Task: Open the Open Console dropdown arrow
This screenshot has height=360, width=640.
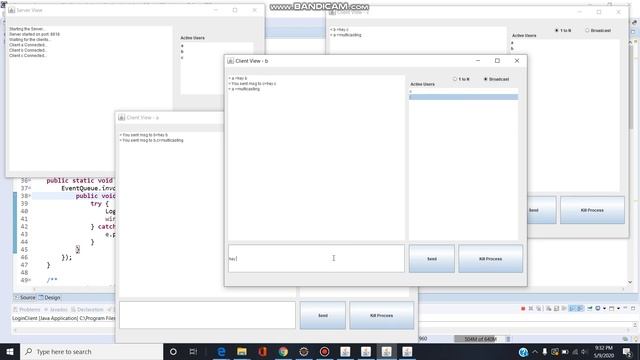Action: coord(618,309)
